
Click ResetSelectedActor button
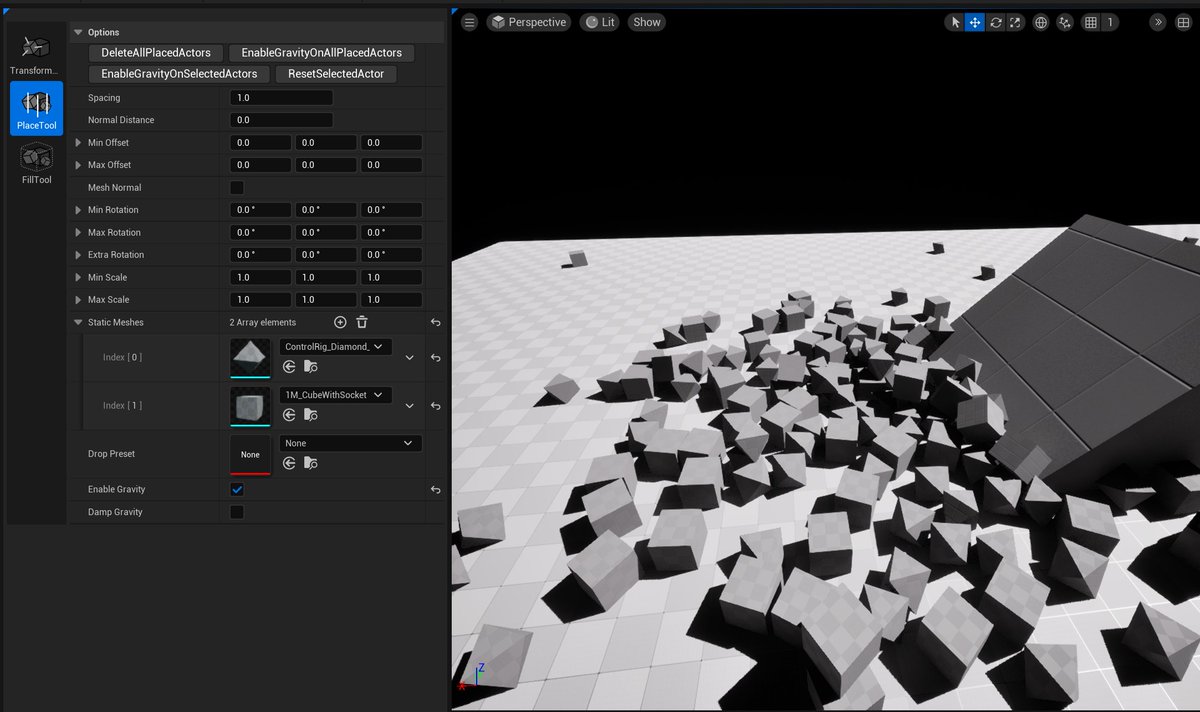(336, 74)
